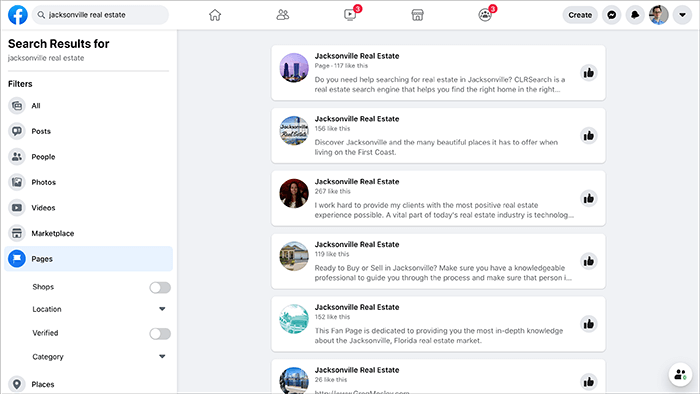Click the All filter icon
The image size is (700, 394).
(17, 106)
